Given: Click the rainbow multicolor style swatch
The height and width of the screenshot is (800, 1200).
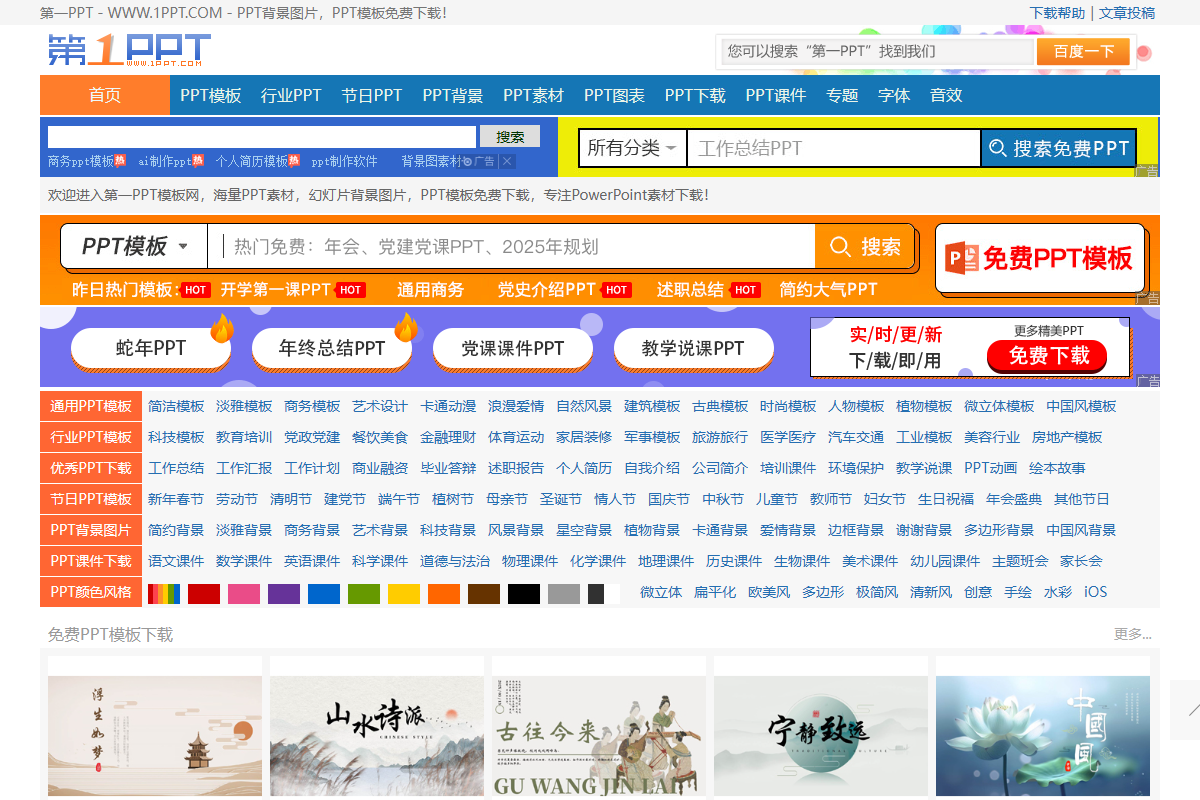Looking at the screenshot, I should coord(163,593).
